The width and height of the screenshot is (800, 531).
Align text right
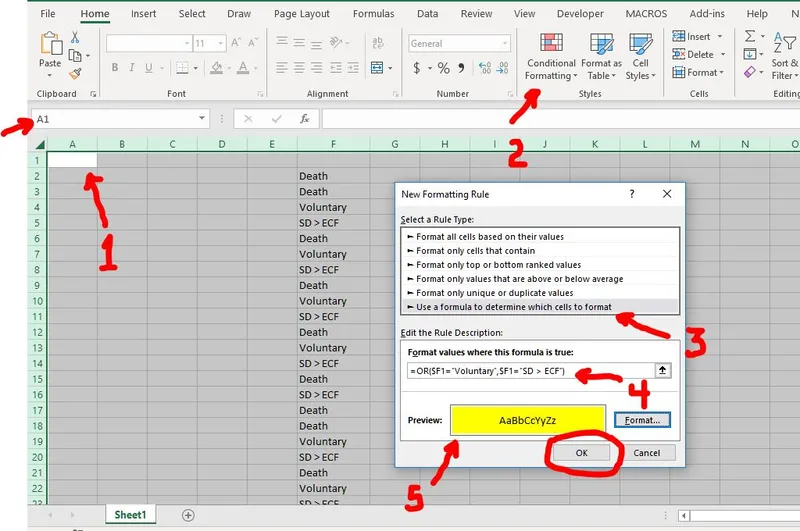(316, 67)
